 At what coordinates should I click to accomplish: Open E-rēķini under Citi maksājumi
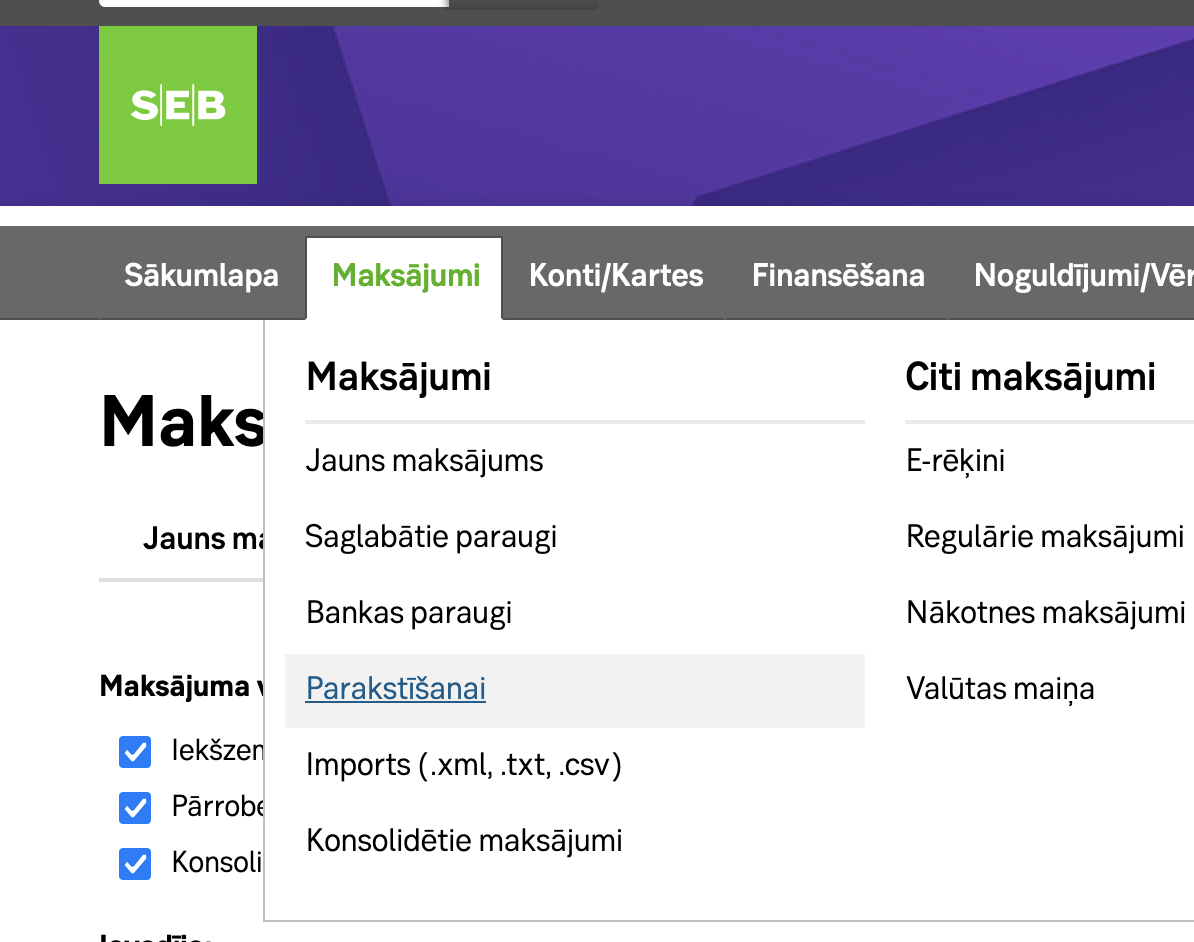(x=955, y=461)
